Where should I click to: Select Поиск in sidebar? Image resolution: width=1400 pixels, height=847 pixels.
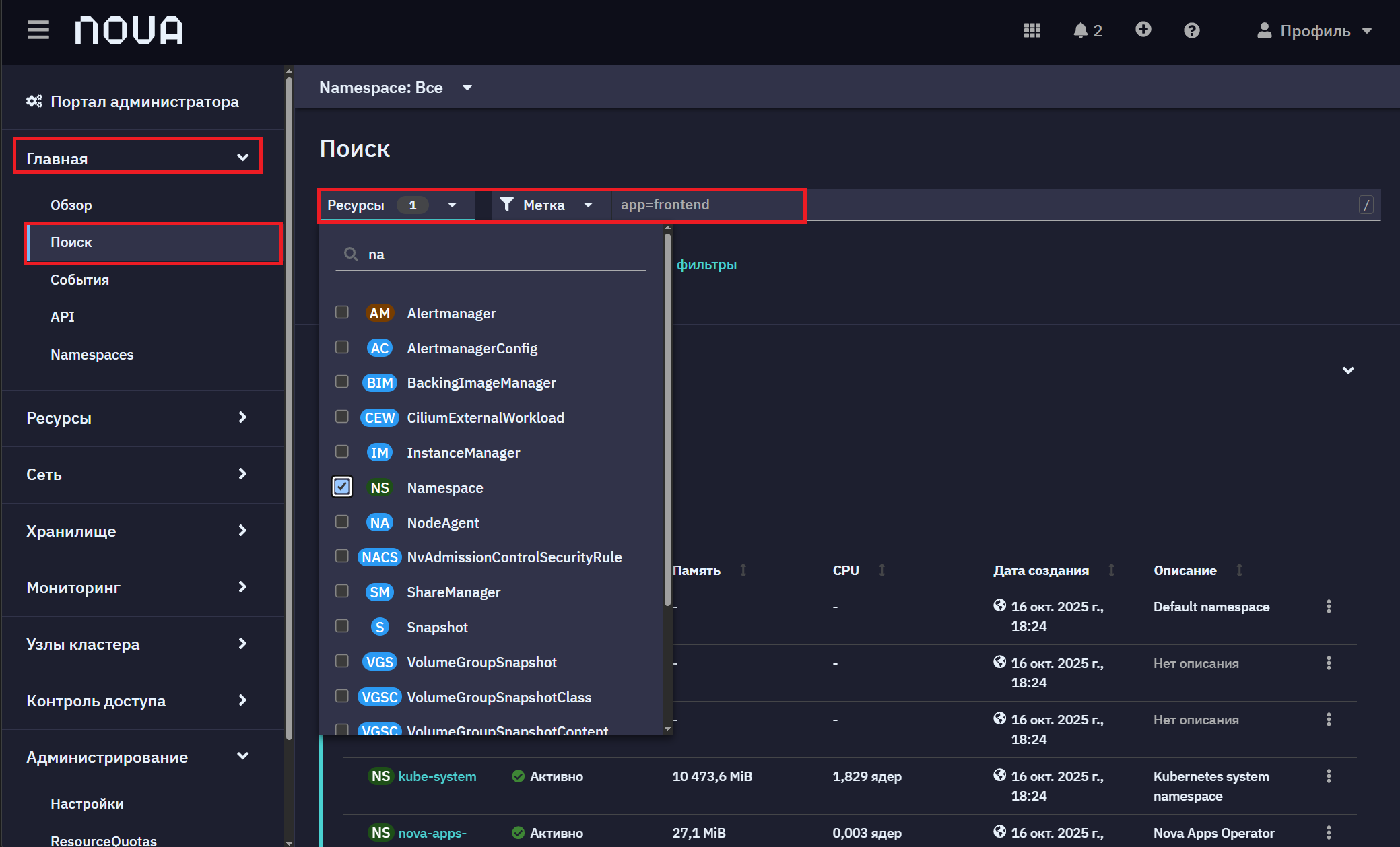[x=154, y=242]
